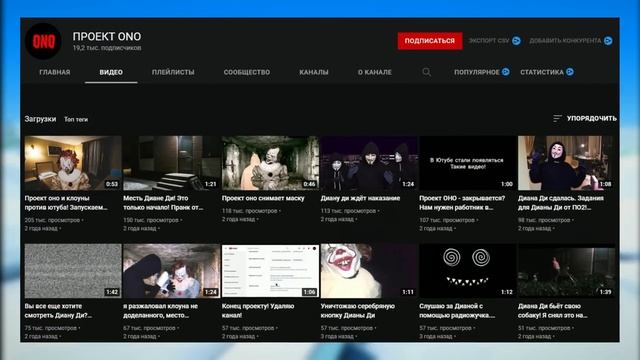Click the '67 тыс. просмотров' view count
The height and width of the screenshot is (360, 640).
(149, 328)
